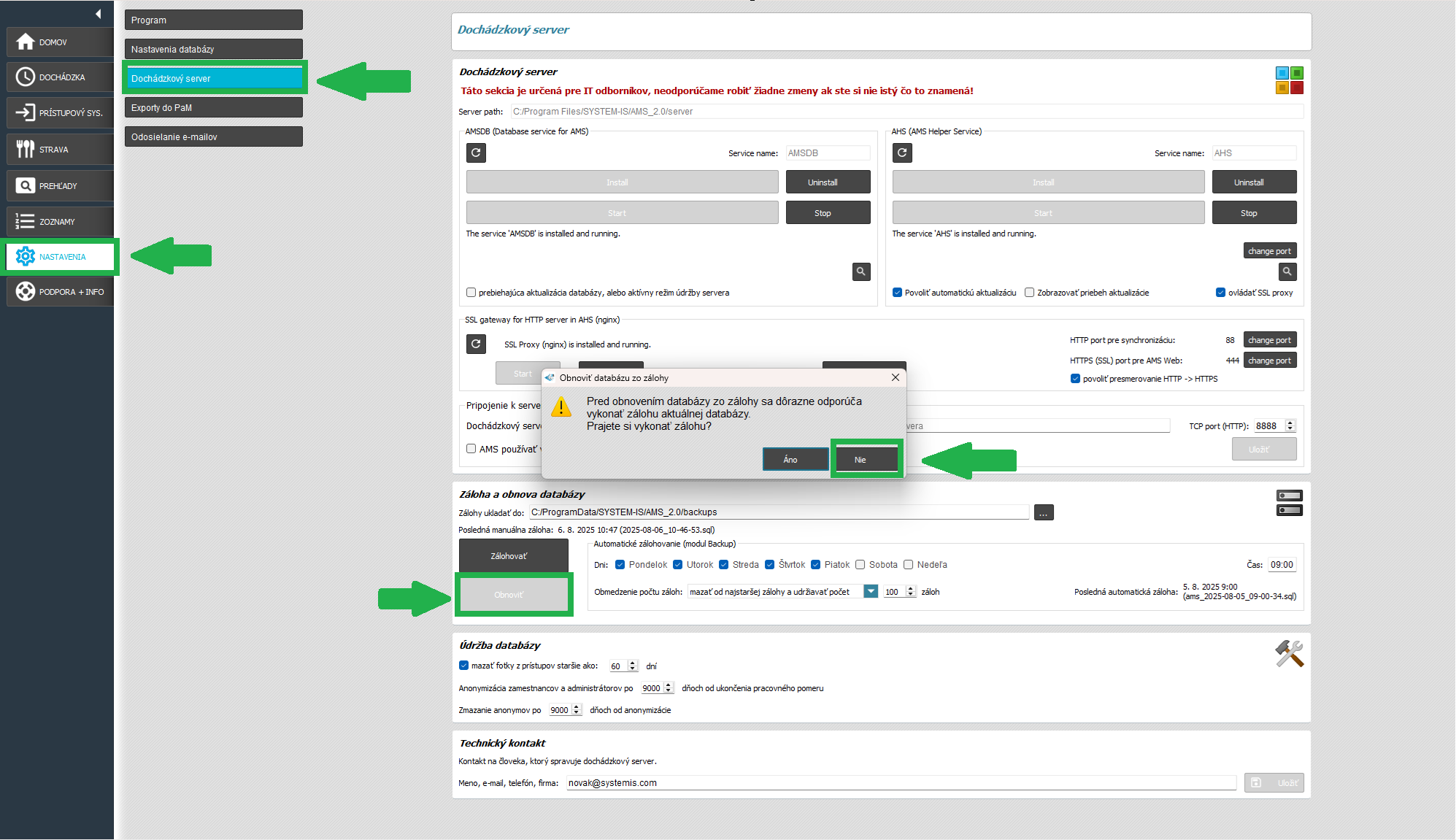Viewport: 1456px width, 840px height.
Task: Open the Nastavenia databázy menu item
Action: tap(213, 49)
